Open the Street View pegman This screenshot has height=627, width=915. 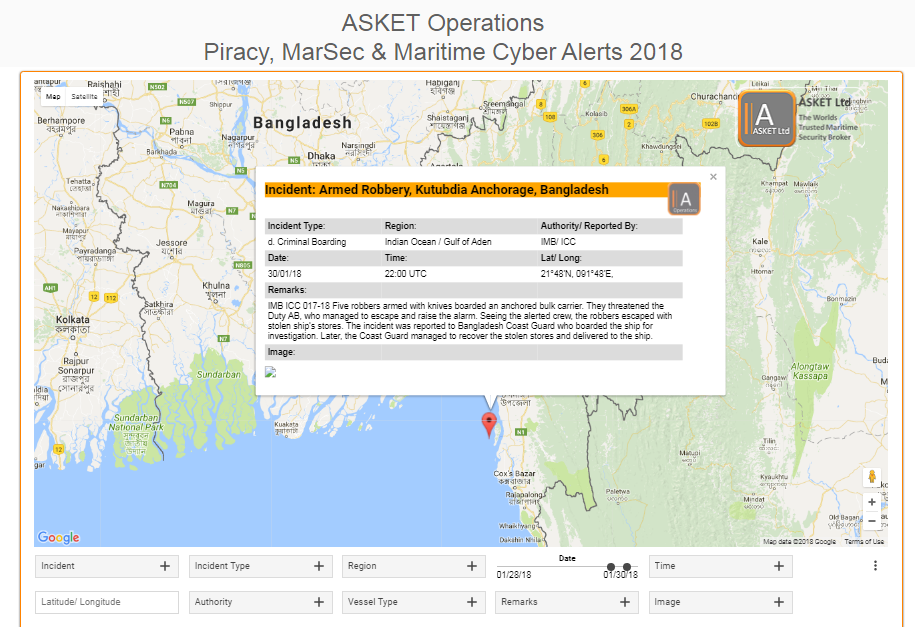pos(872,477)
